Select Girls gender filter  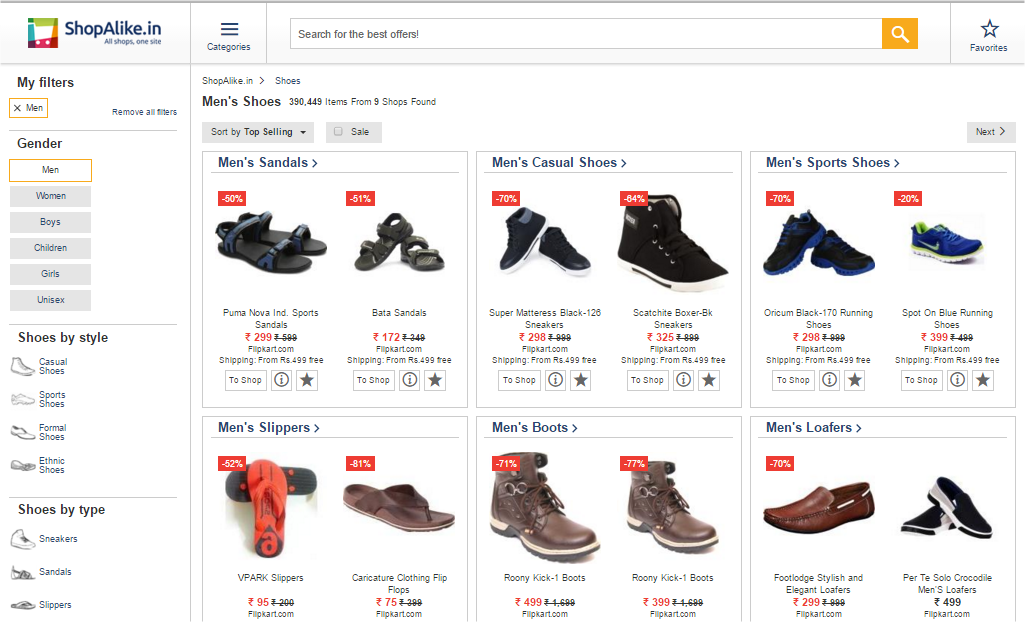point(50,274)
